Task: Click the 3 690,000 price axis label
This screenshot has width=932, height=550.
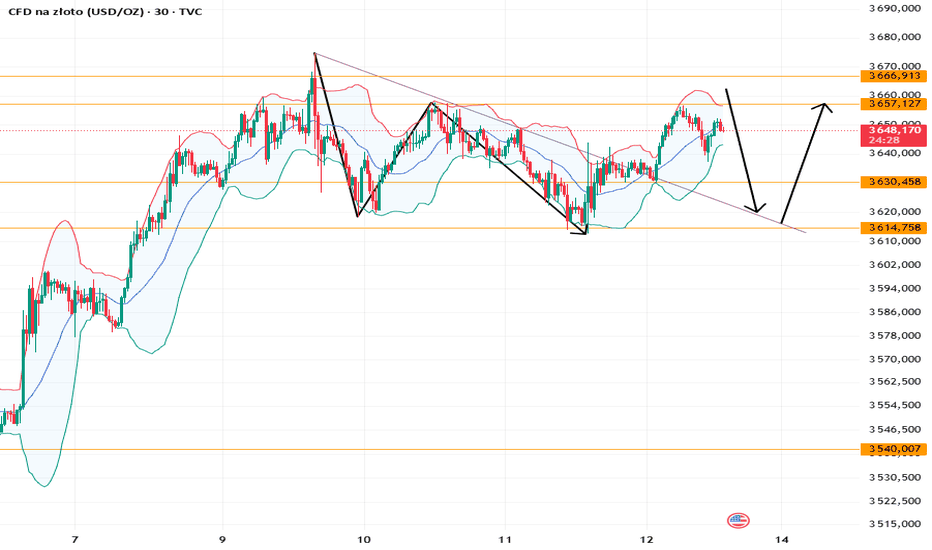Action: pos(895,8)
